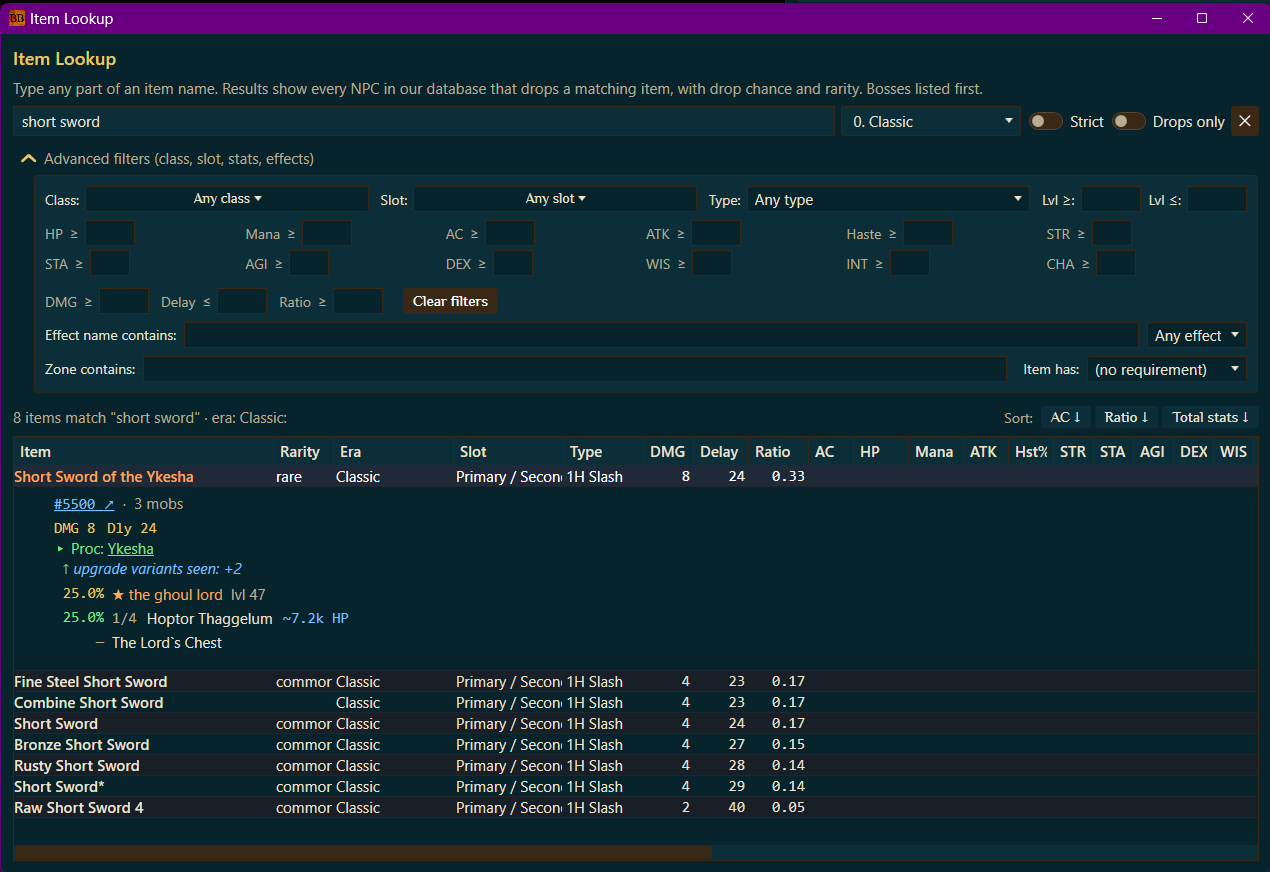Click the Rarity column header
The height and width of the screenshot is (872, 1270).
(304, 452)
